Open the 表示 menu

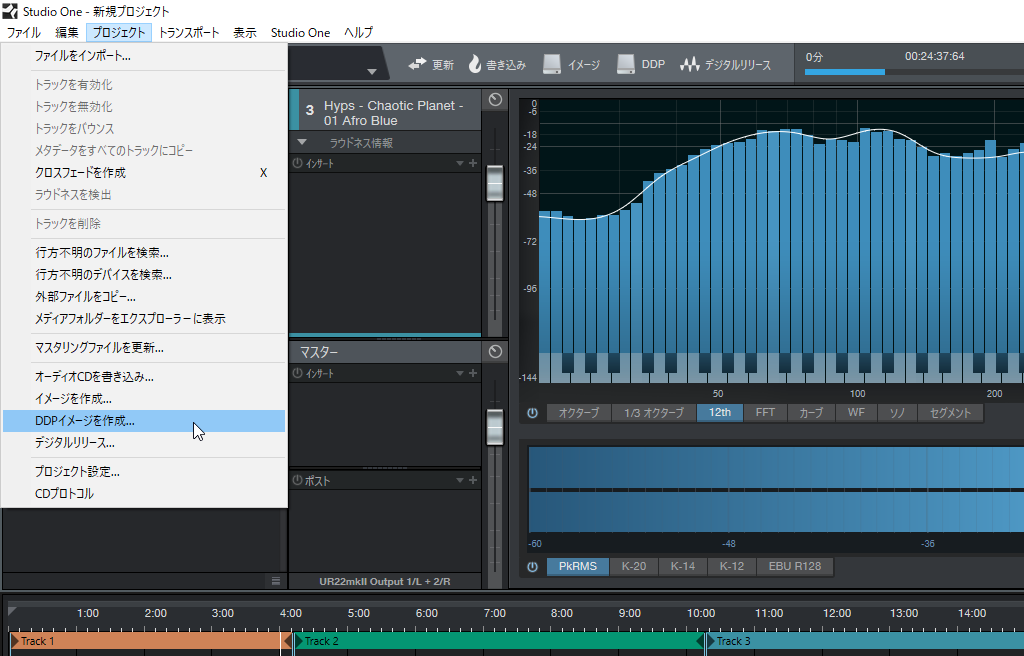(x=245, y=32)
